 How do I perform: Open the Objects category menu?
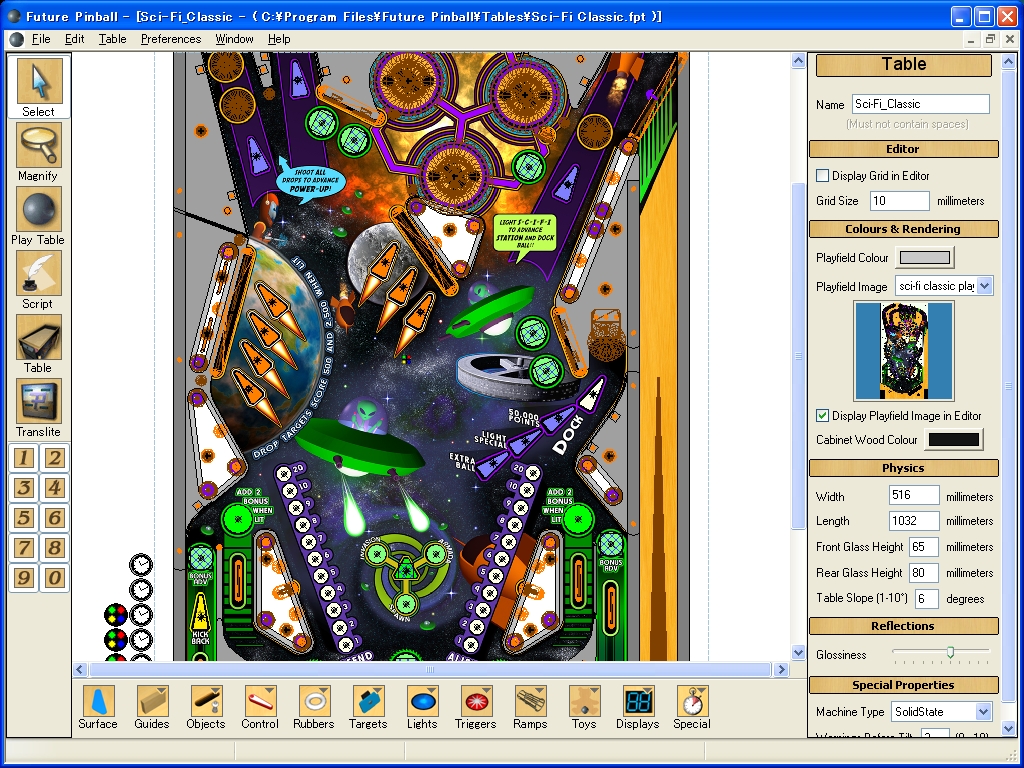pyautogui.click(x=206, y=707)
